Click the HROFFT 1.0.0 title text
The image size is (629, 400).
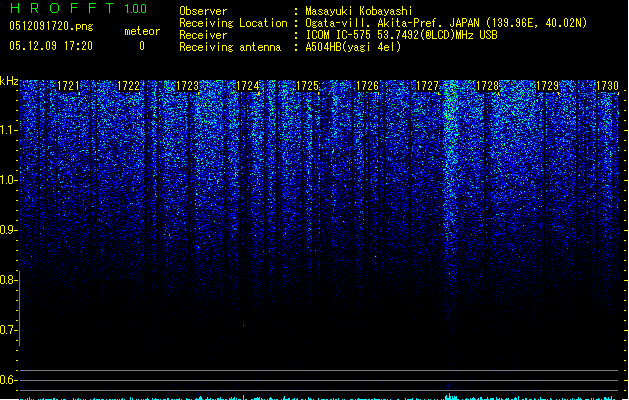click(x=78, y=8)
